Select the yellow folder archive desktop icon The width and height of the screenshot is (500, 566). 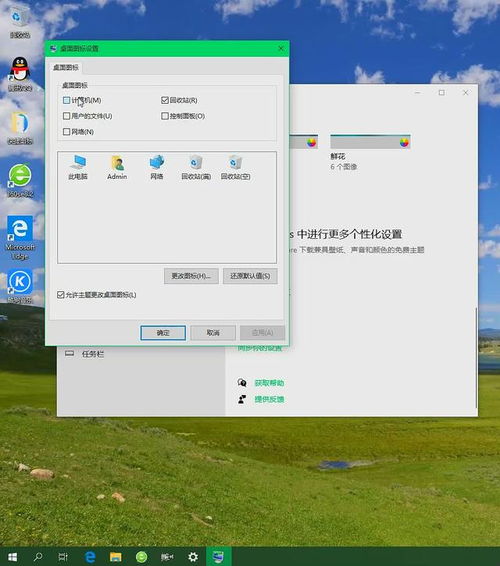coord(20,127)
